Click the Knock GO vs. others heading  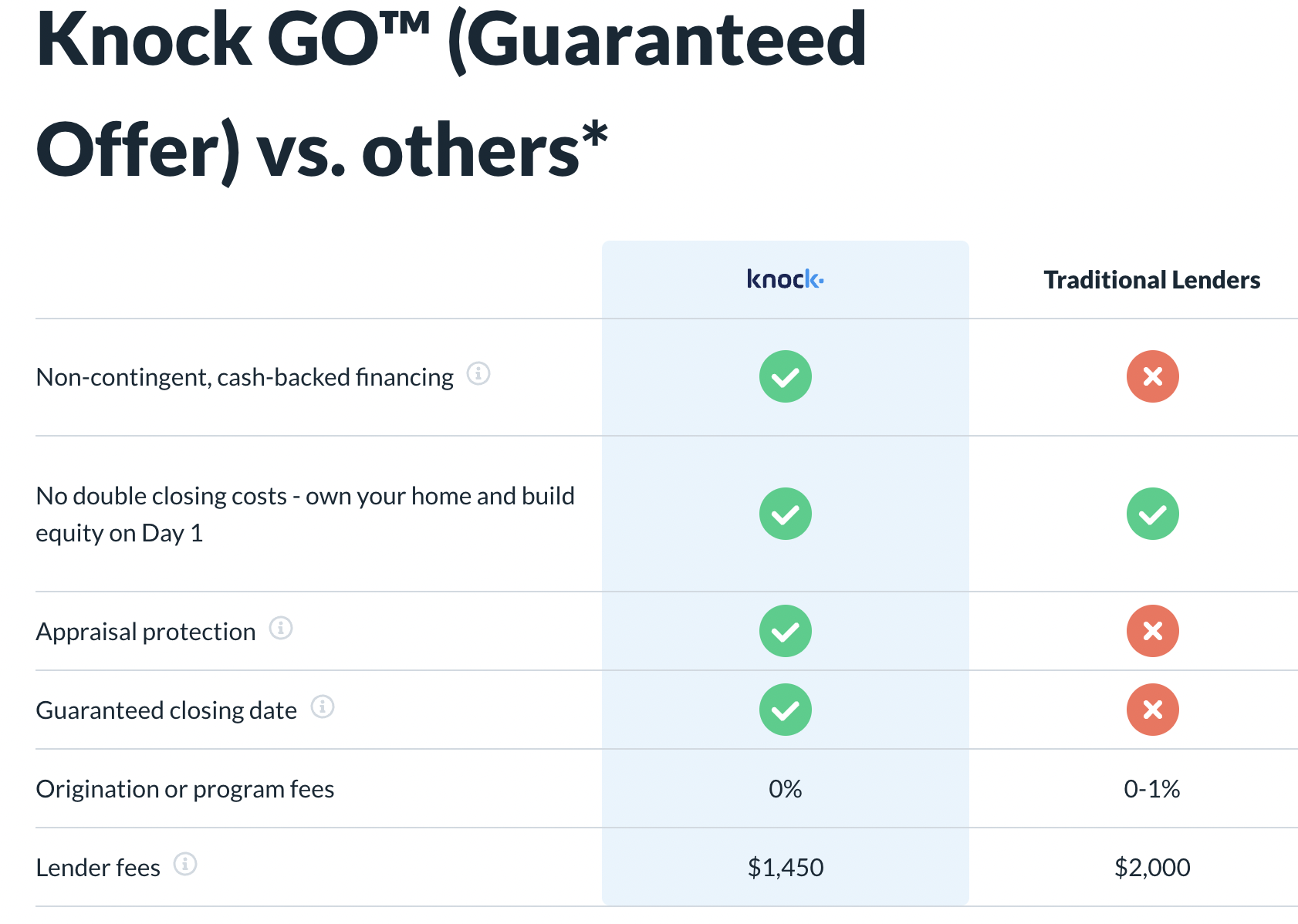pos(451,93)
